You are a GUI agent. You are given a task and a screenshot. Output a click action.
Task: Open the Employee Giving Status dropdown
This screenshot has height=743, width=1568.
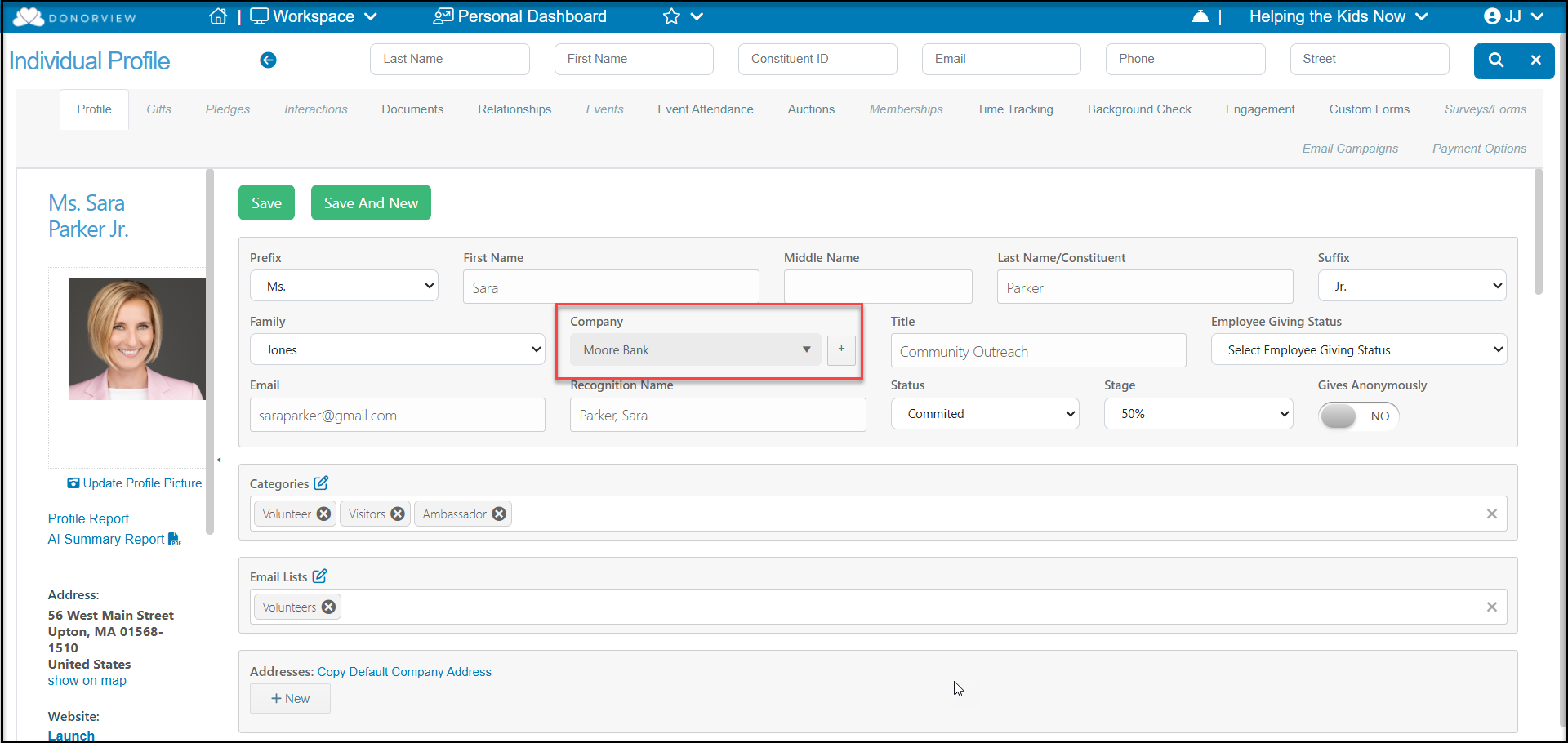[1359, 350]
